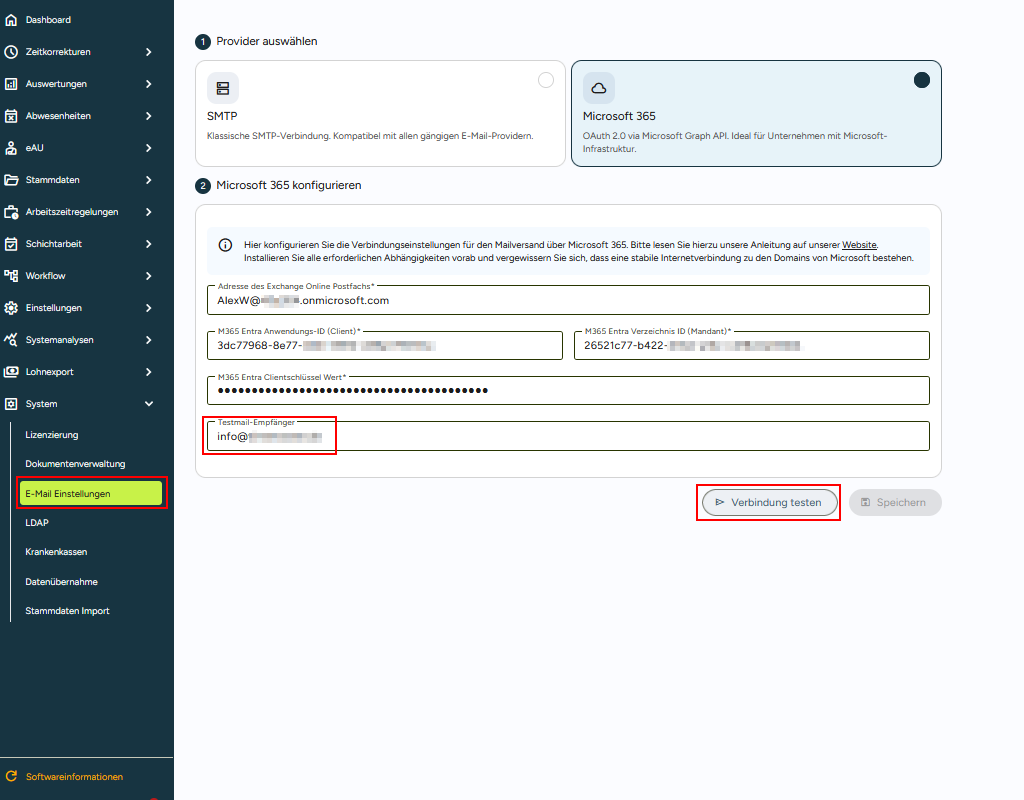Click the Zeitkorrekturen clock icon

(11, 52)
